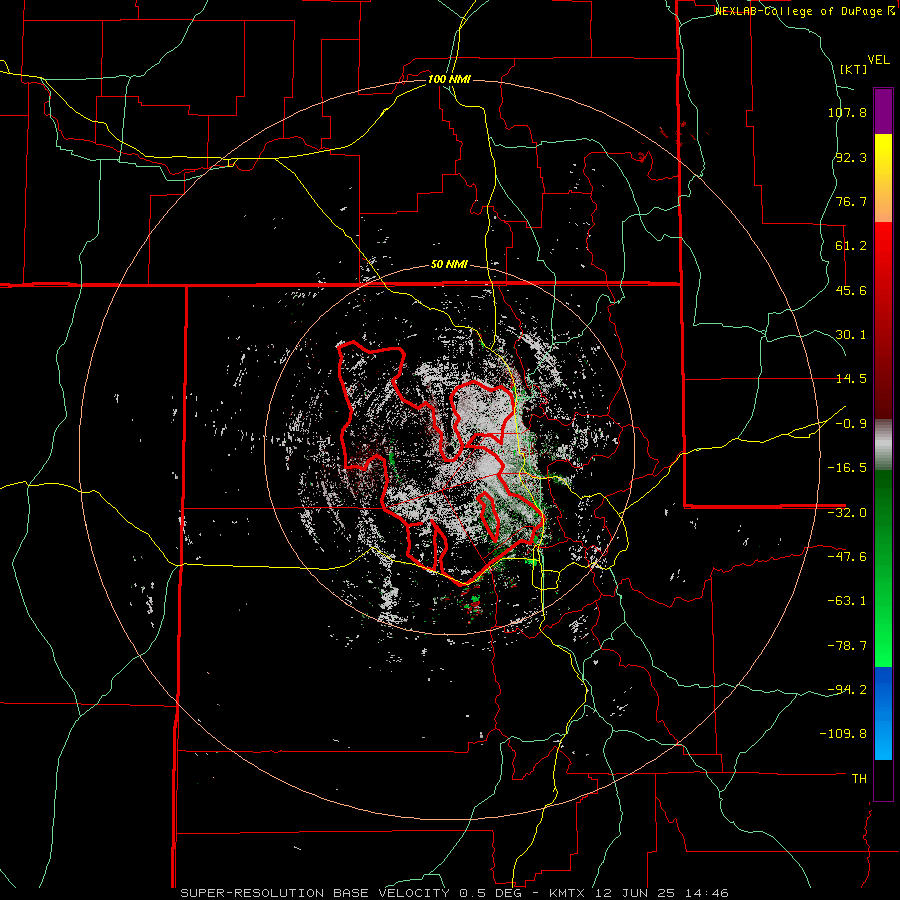The height and width of the screenshot is (900, 900).
Task: Click the -109.8 velocity scale value
Action: coord(843,734)
